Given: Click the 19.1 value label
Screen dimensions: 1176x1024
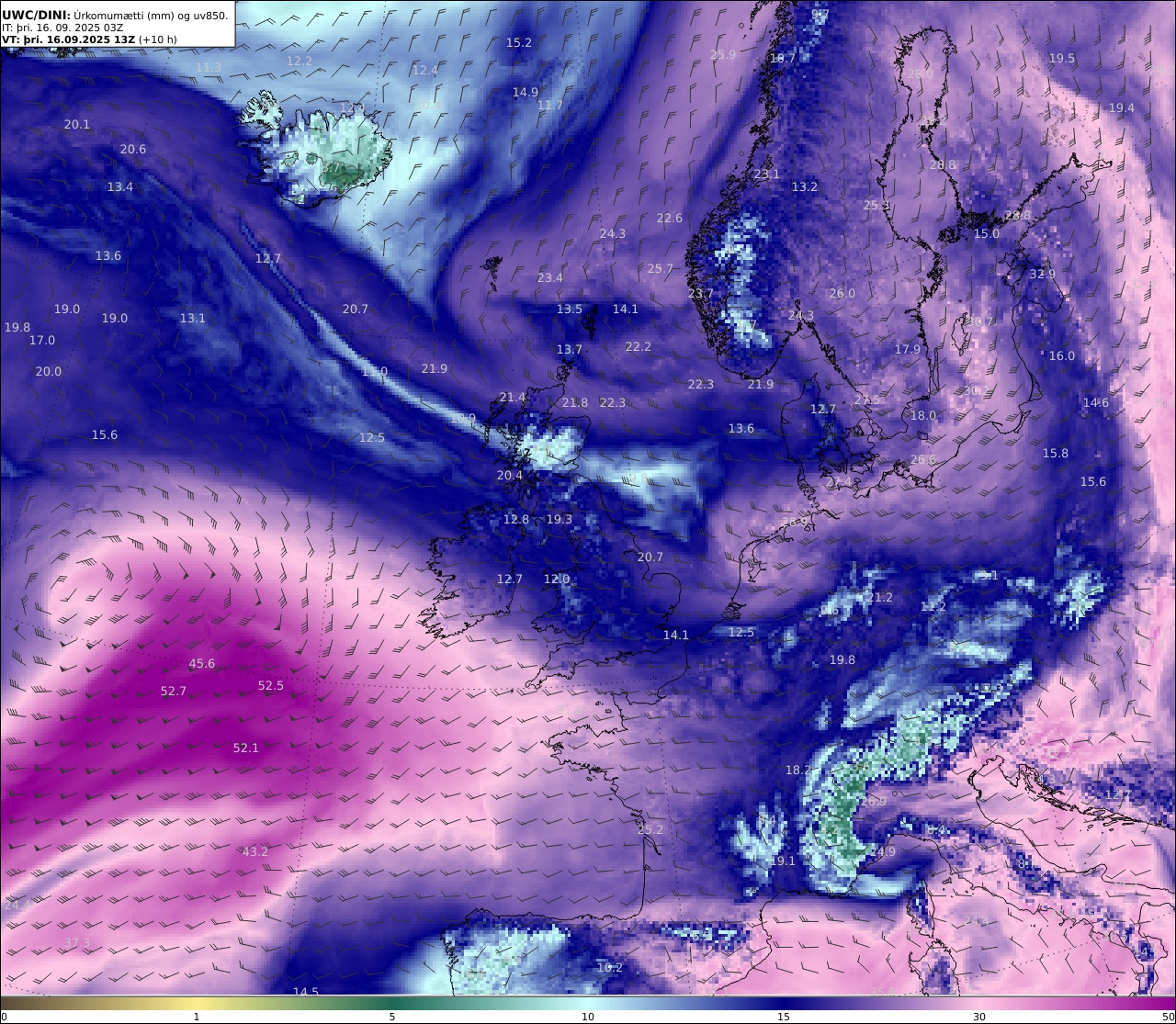Looking at the screenshot, I should point(783,861).
